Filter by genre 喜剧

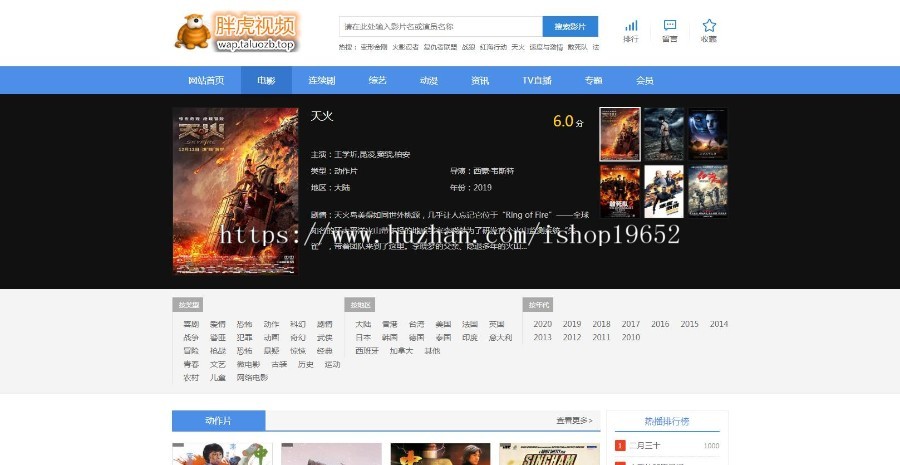(191, 324)
